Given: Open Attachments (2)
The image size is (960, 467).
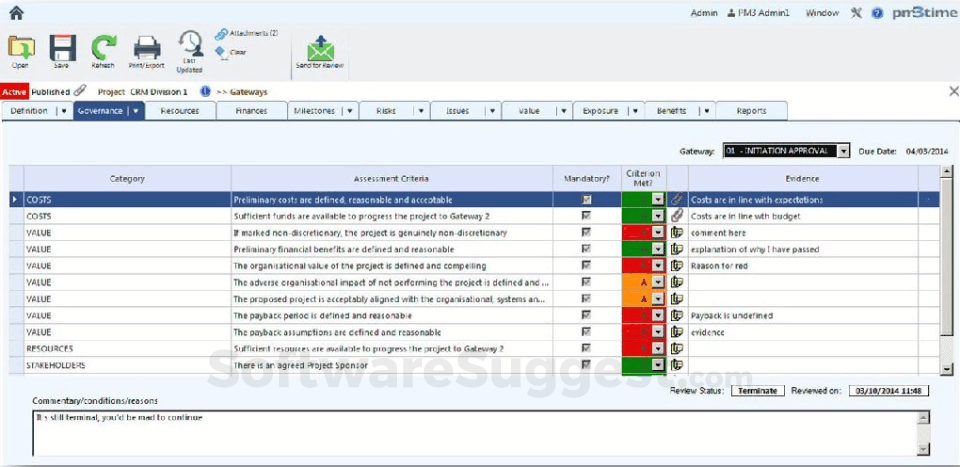Looking at the screenshot, I should pos(246,34).
